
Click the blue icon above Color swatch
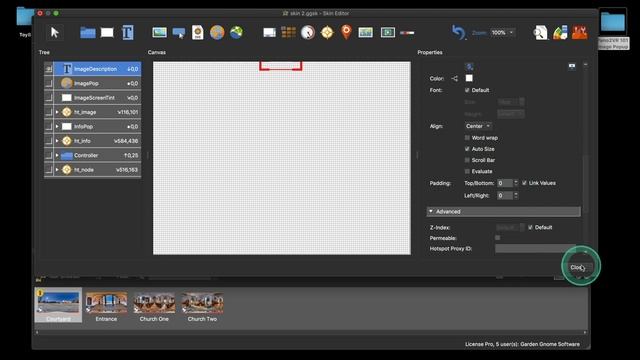coord(469,67)
